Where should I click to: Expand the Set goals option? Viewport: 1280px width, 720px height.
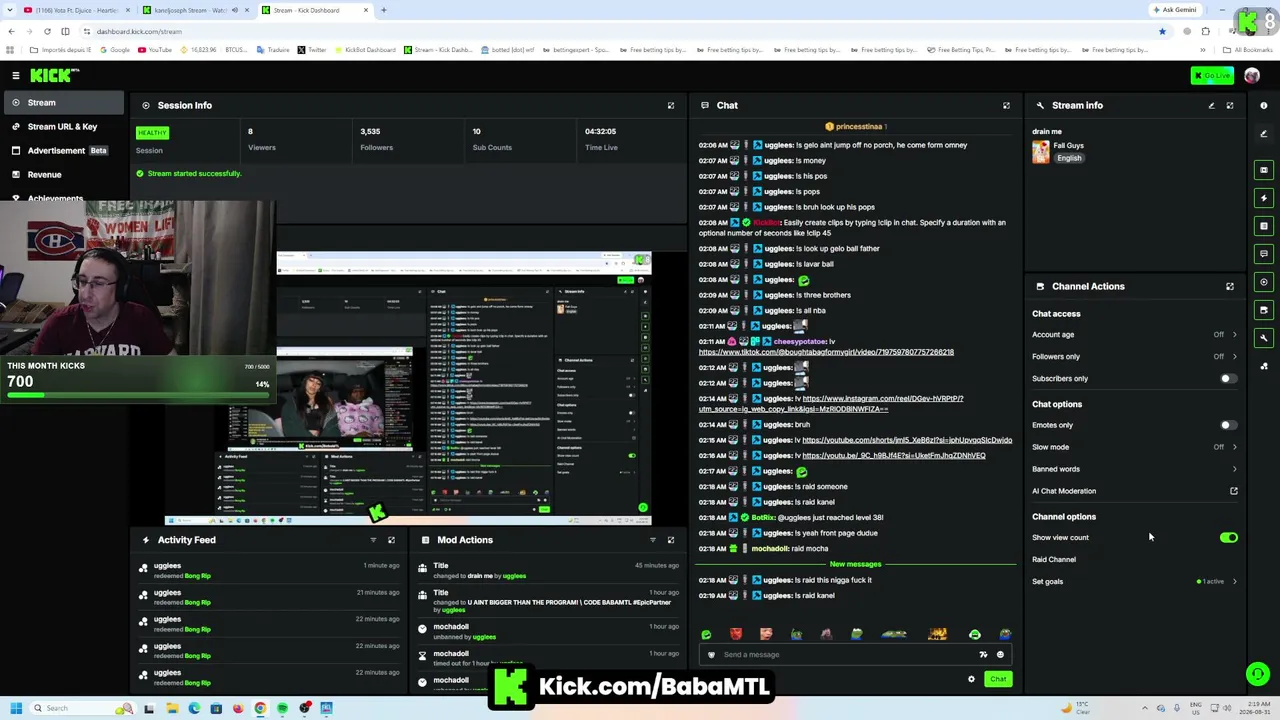(x=1135, y=581)
